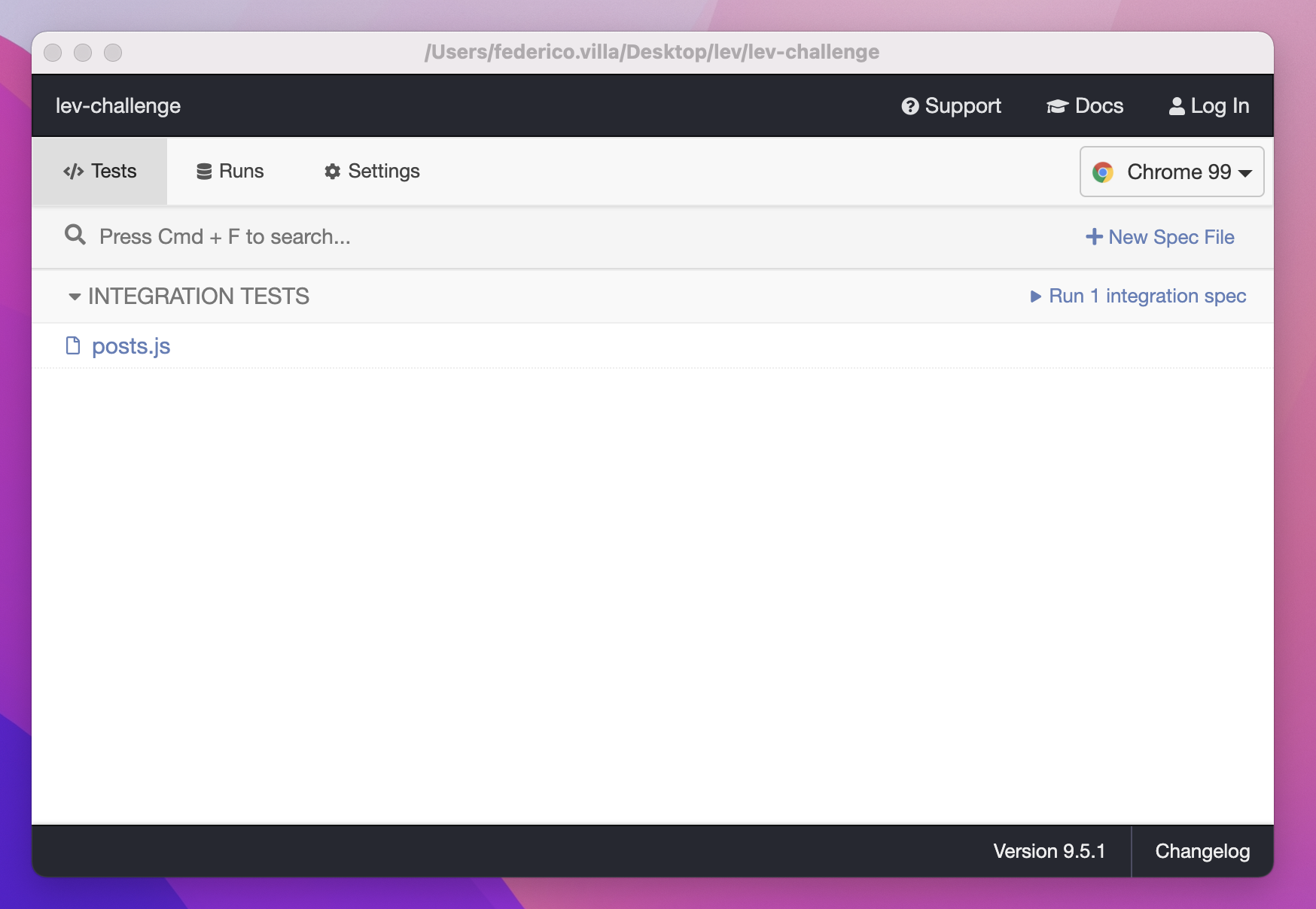
Task: Open the Changelog
Action: [x=1202, y=851]
